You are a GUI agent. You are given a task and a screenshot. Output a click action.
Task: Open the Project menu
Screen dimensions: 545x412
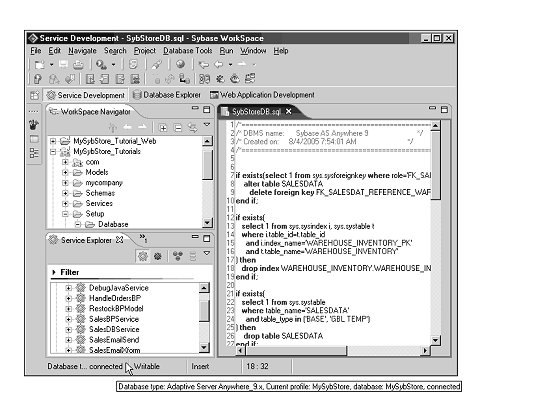145,51
